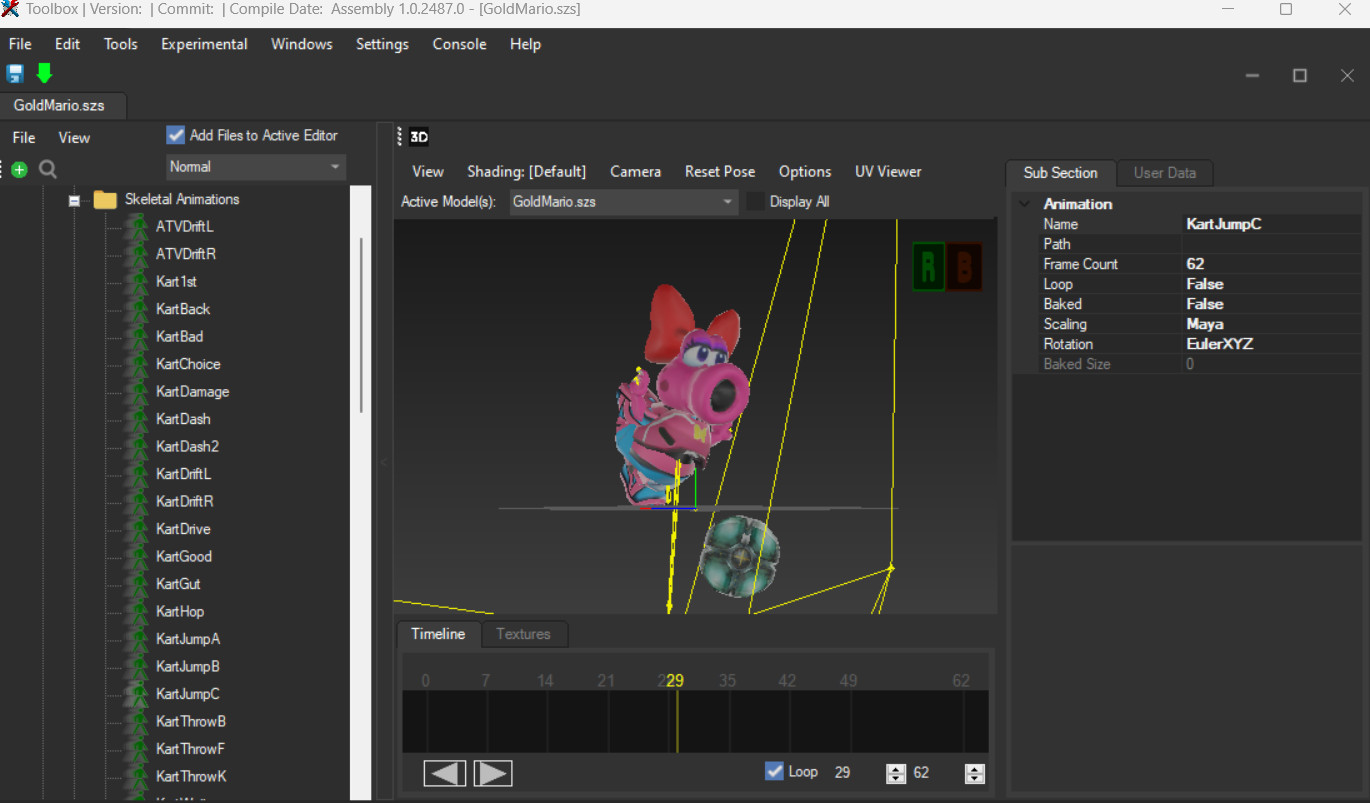Viewport: 1370px width, 803px height.
Task: Click the frame count up stepper arrow
Action: click(975, 768)
